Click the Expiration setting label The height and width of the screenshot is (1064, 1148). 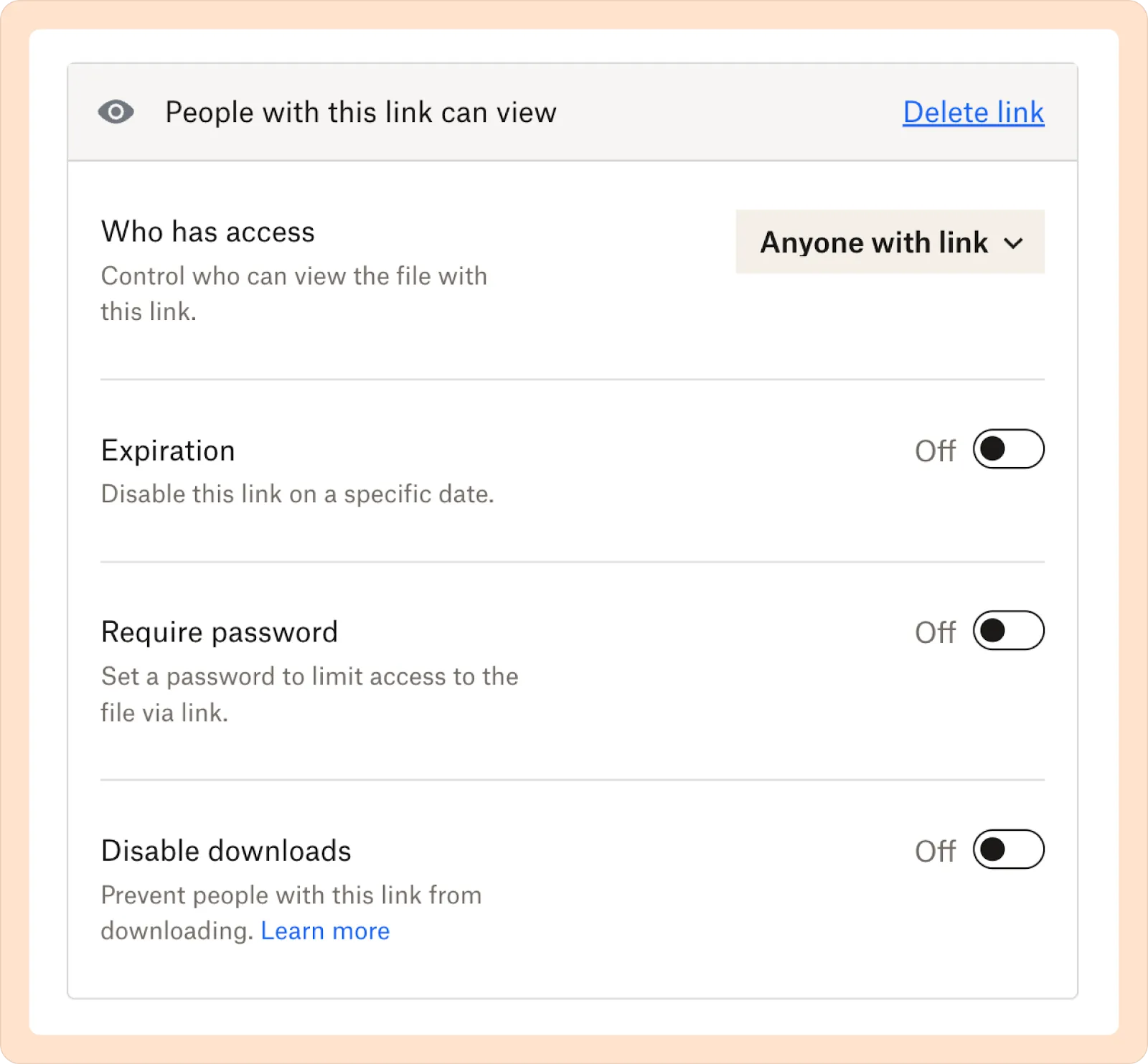point(168,451)
